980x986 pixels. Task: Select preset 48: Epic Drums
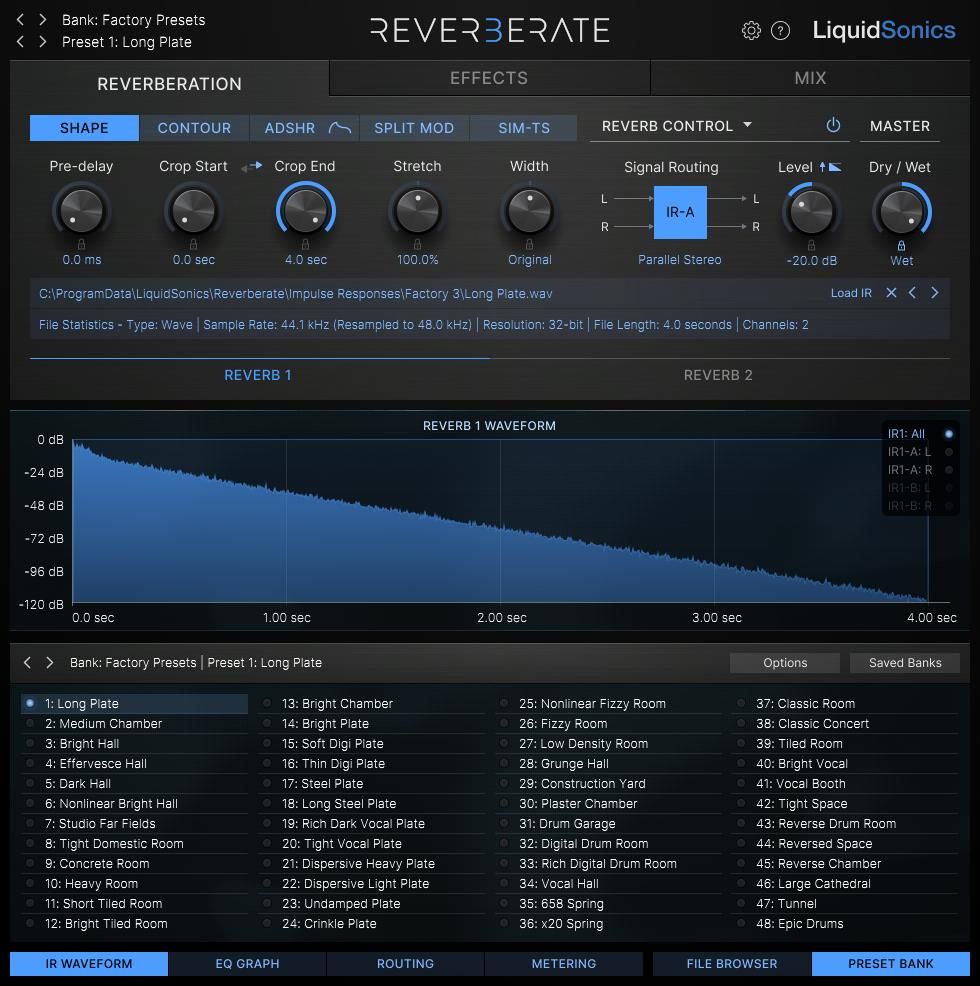pyautogui.click(x=846, y=924)
